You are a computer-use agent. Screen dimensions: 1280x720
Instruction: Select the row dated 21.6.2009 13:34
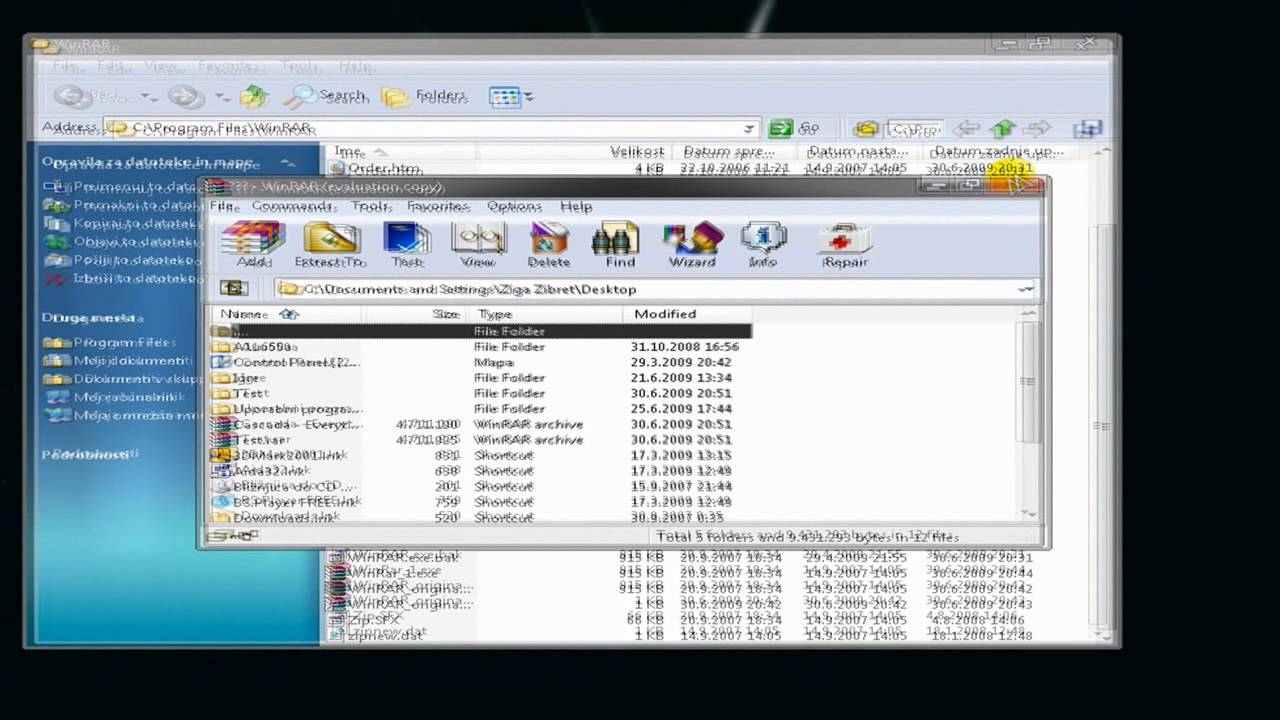(480, 378)
